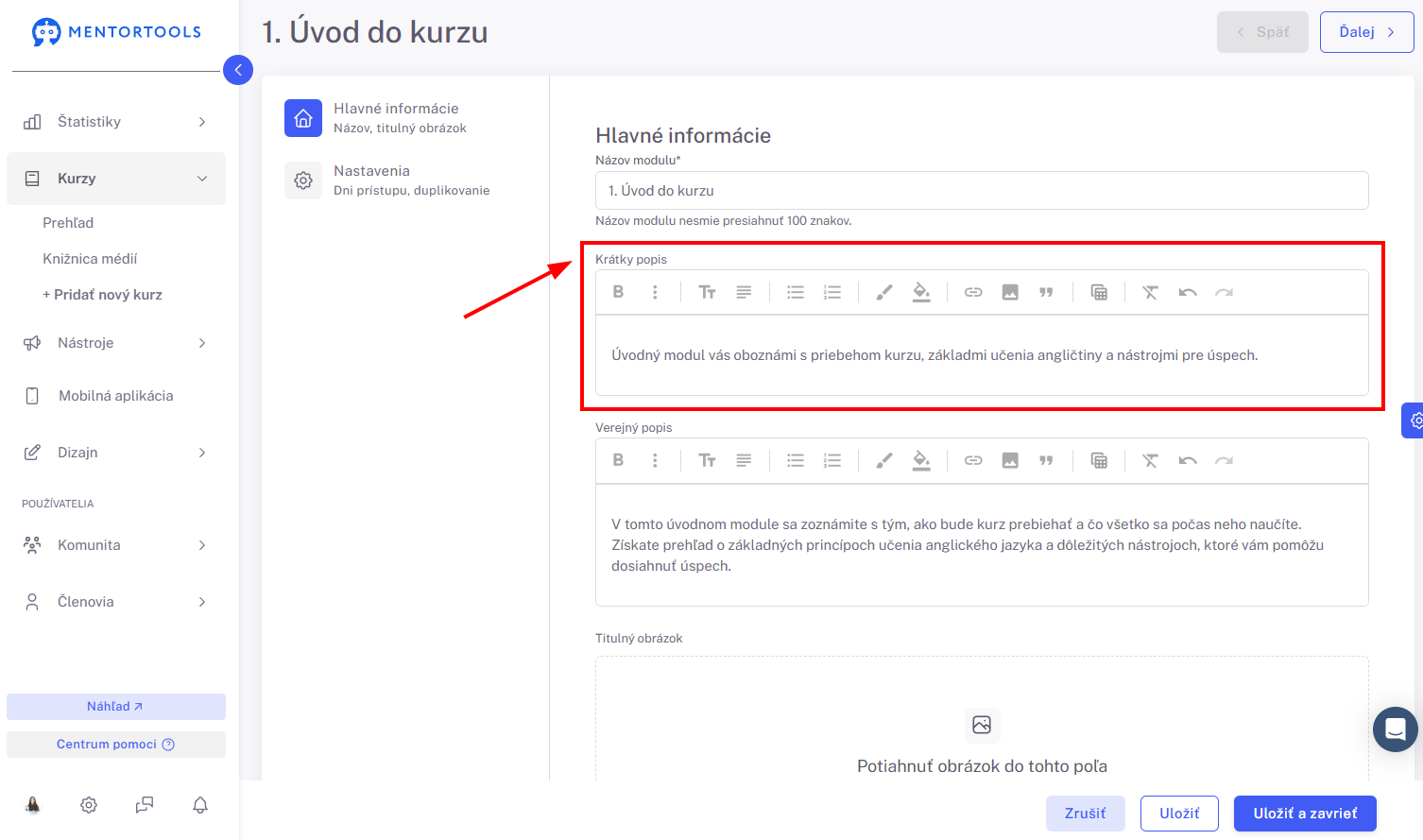Open chat support bubble
1423x840 pixels.
pos(1396,729)
